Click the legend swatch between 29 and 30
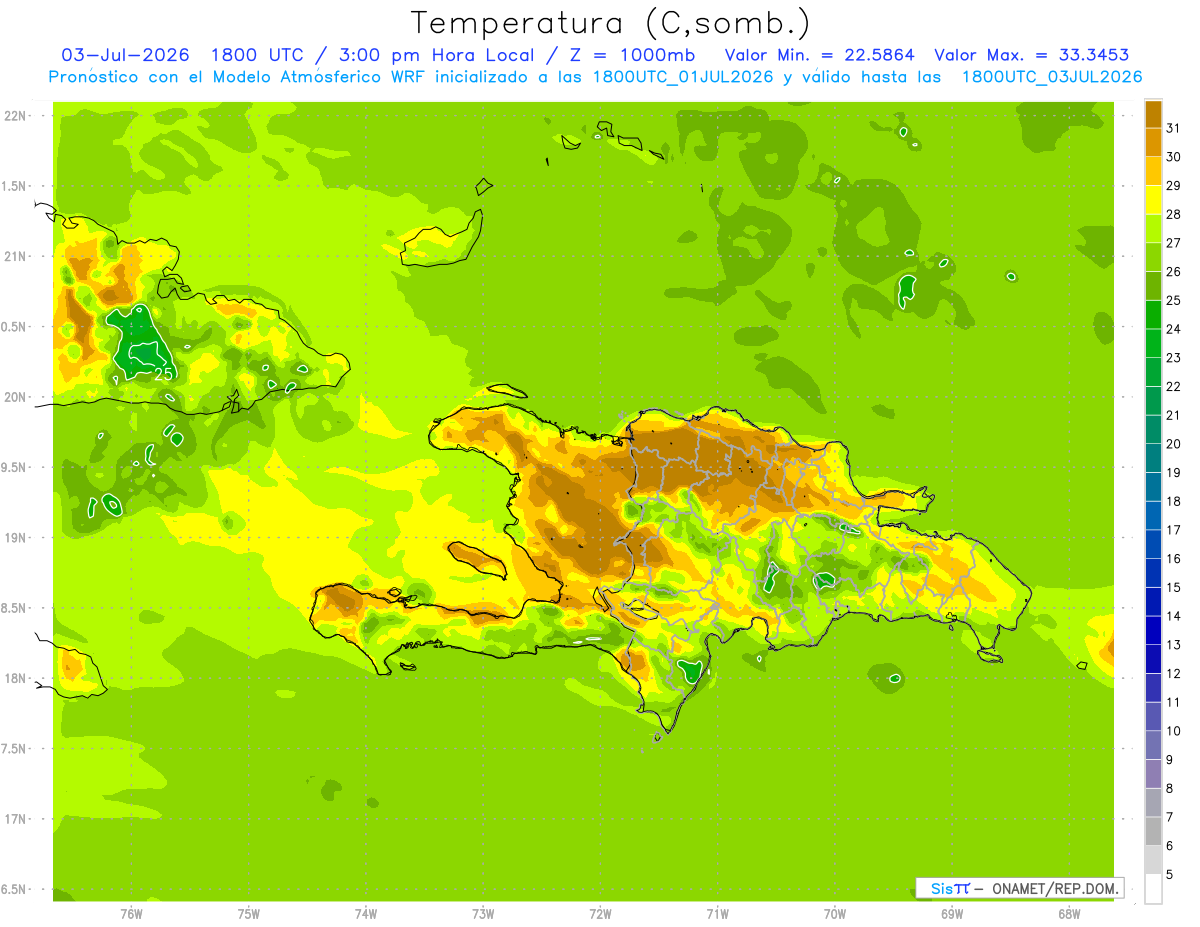 (1153, 171)
